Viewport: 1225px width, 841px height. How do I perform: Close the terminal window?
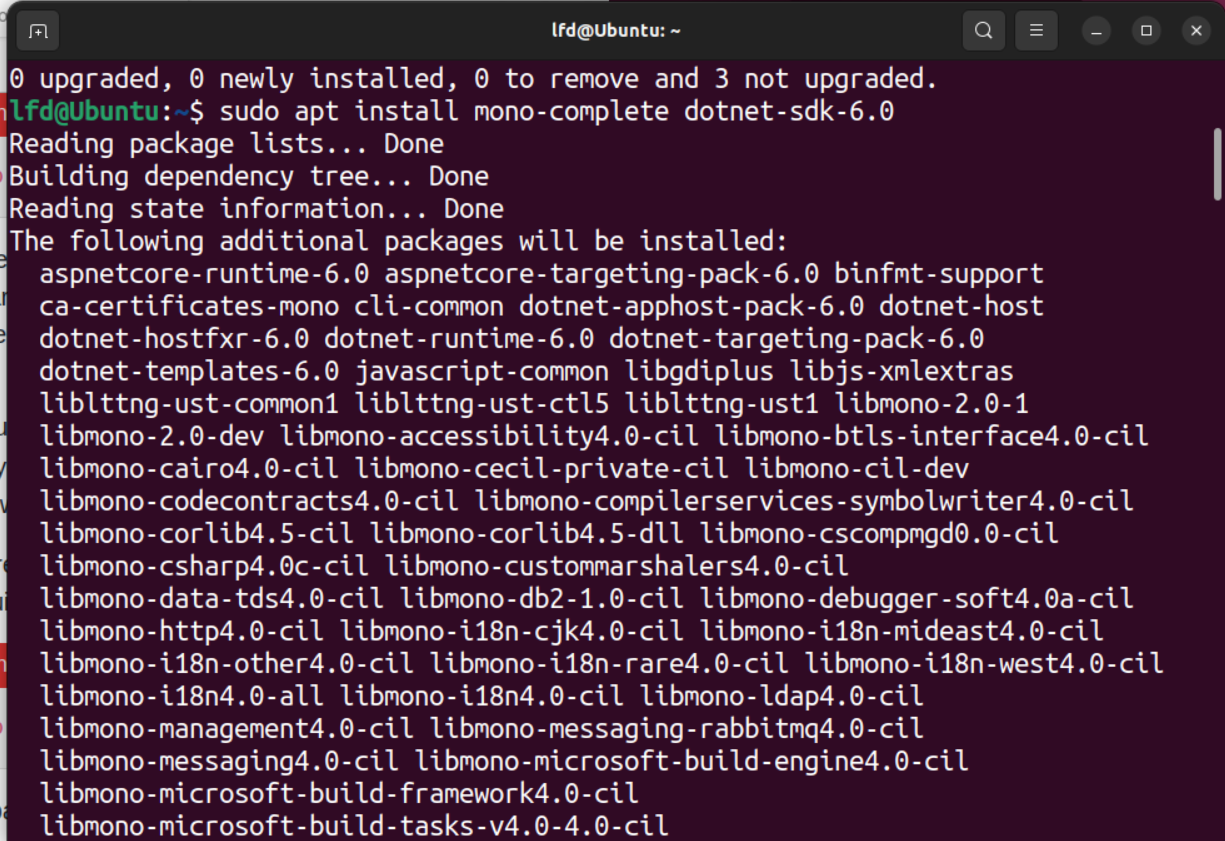(1196, 31)
